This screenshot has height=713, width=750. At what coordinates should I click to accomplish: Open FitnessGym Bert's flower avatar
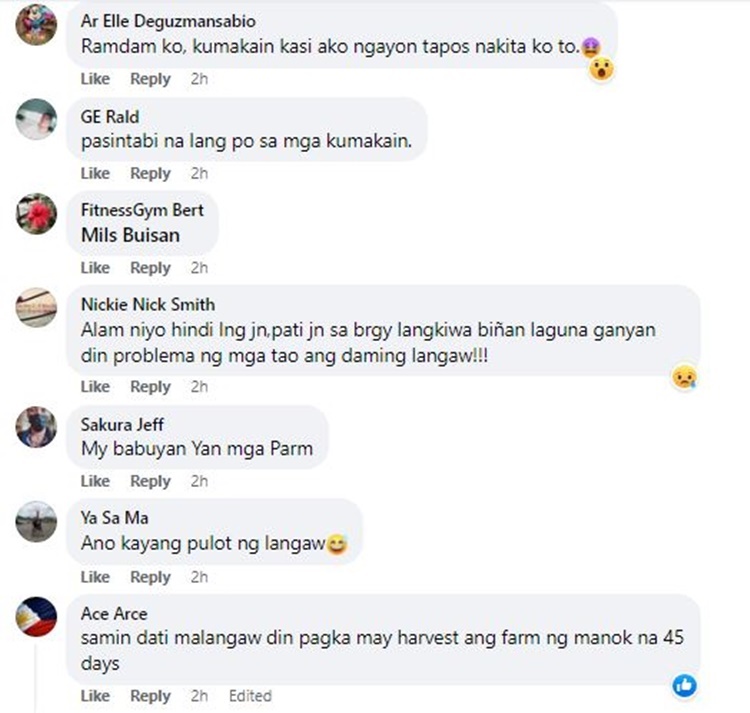pyautogui.click(x=36, y=213)
